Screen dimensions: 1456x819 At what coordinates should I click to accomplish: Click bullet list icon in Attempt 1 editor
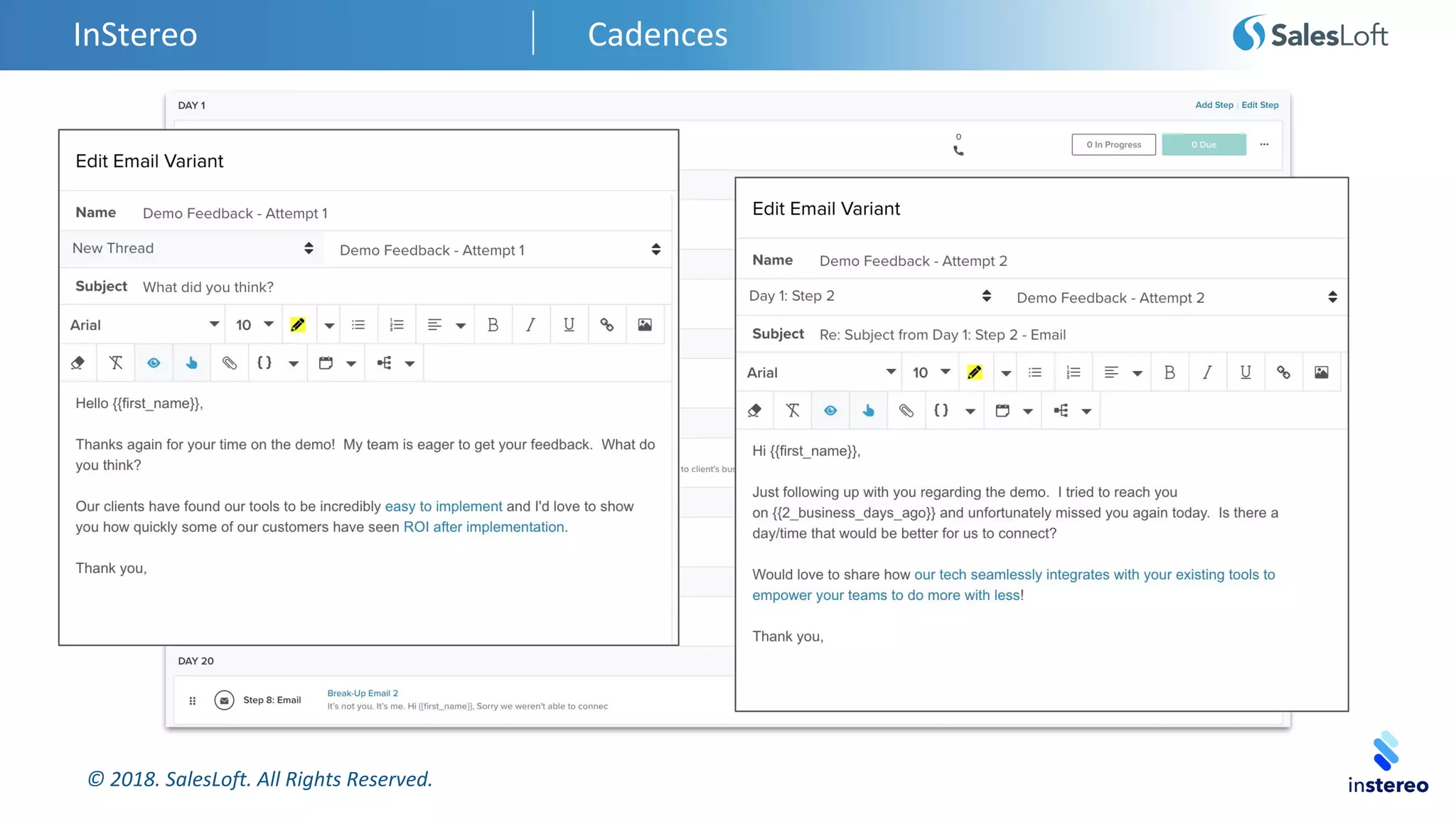358,325
